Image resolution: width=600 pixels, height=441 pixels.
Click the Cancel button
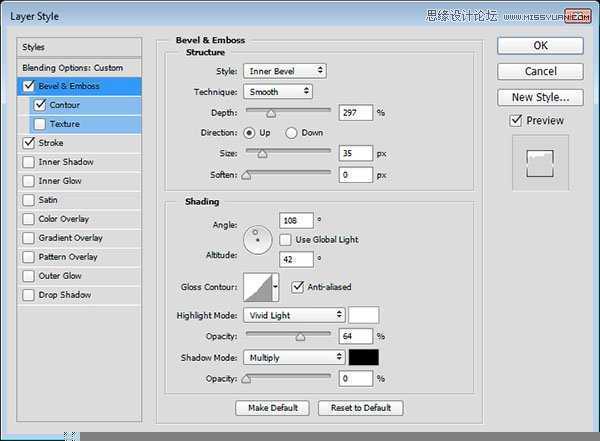click(x=540, y=71)
